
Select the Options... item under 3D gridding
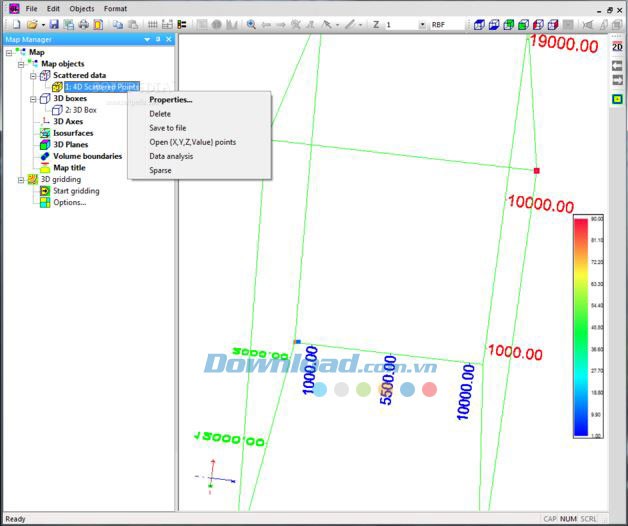coord(69,202)
